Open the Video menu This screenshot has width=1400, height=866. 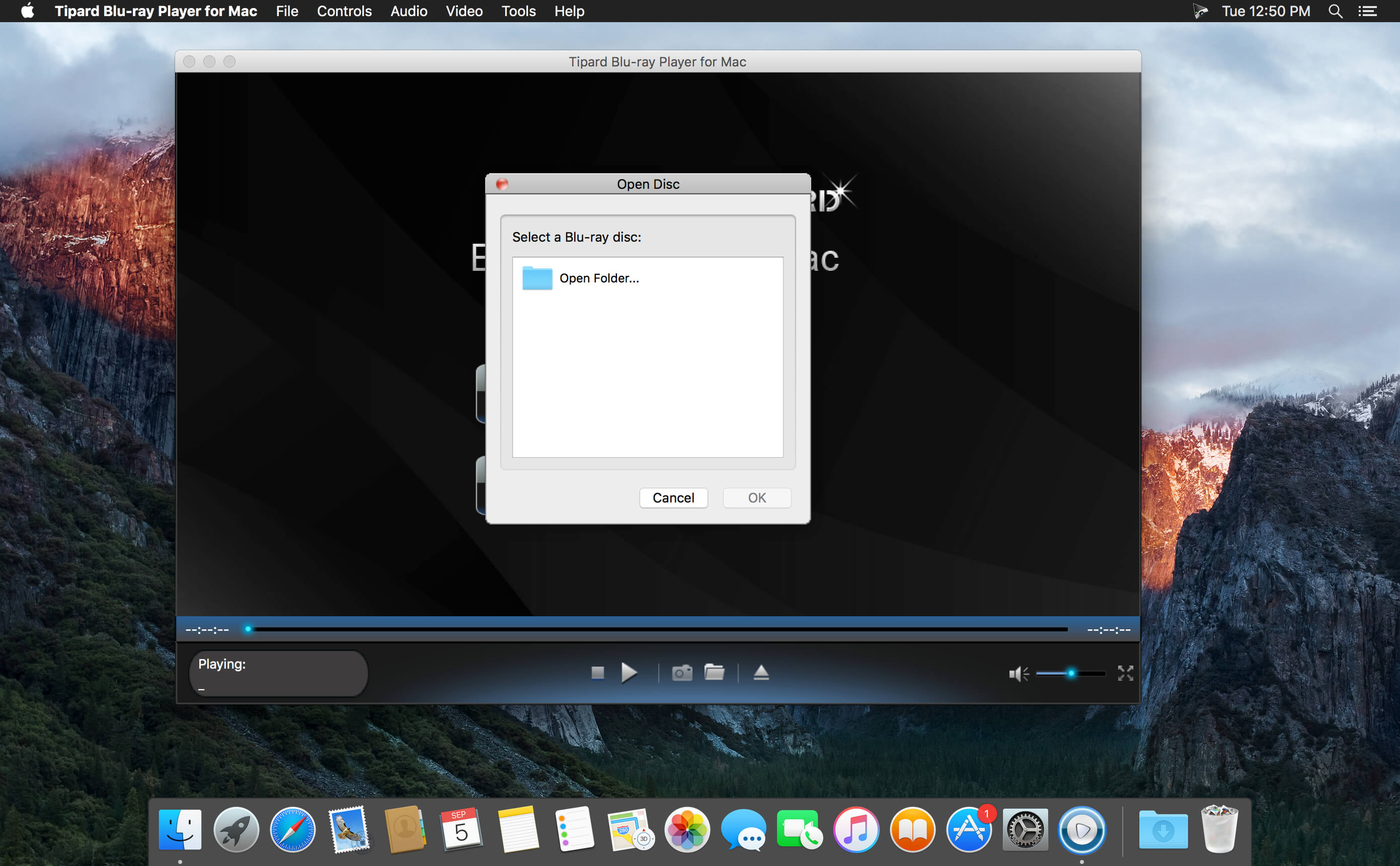464,11
